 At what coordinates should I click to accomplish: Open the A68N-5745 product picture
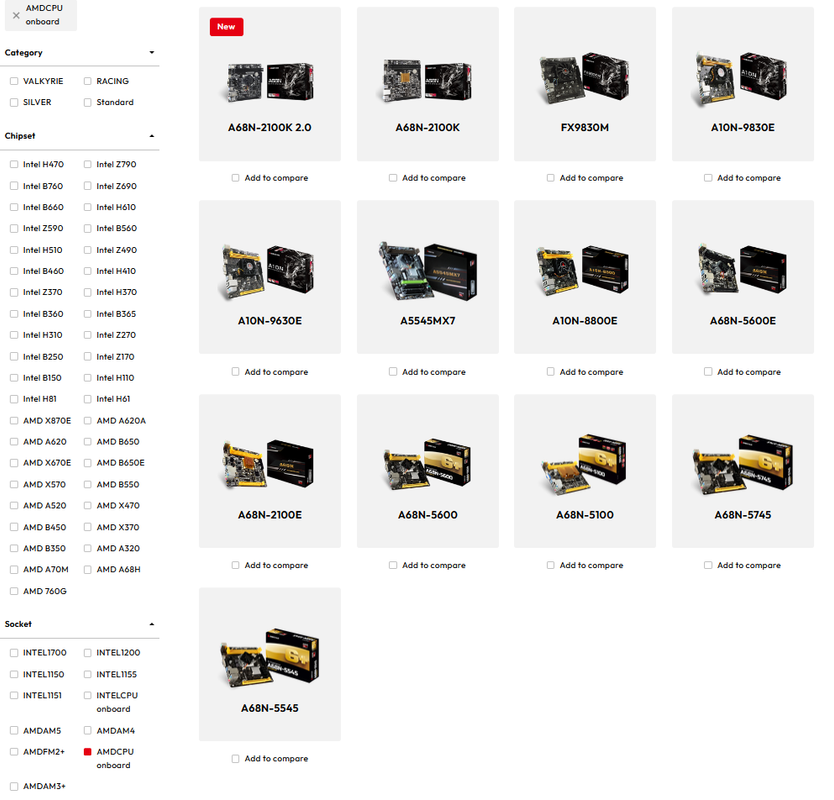click(x=743, y=464)
